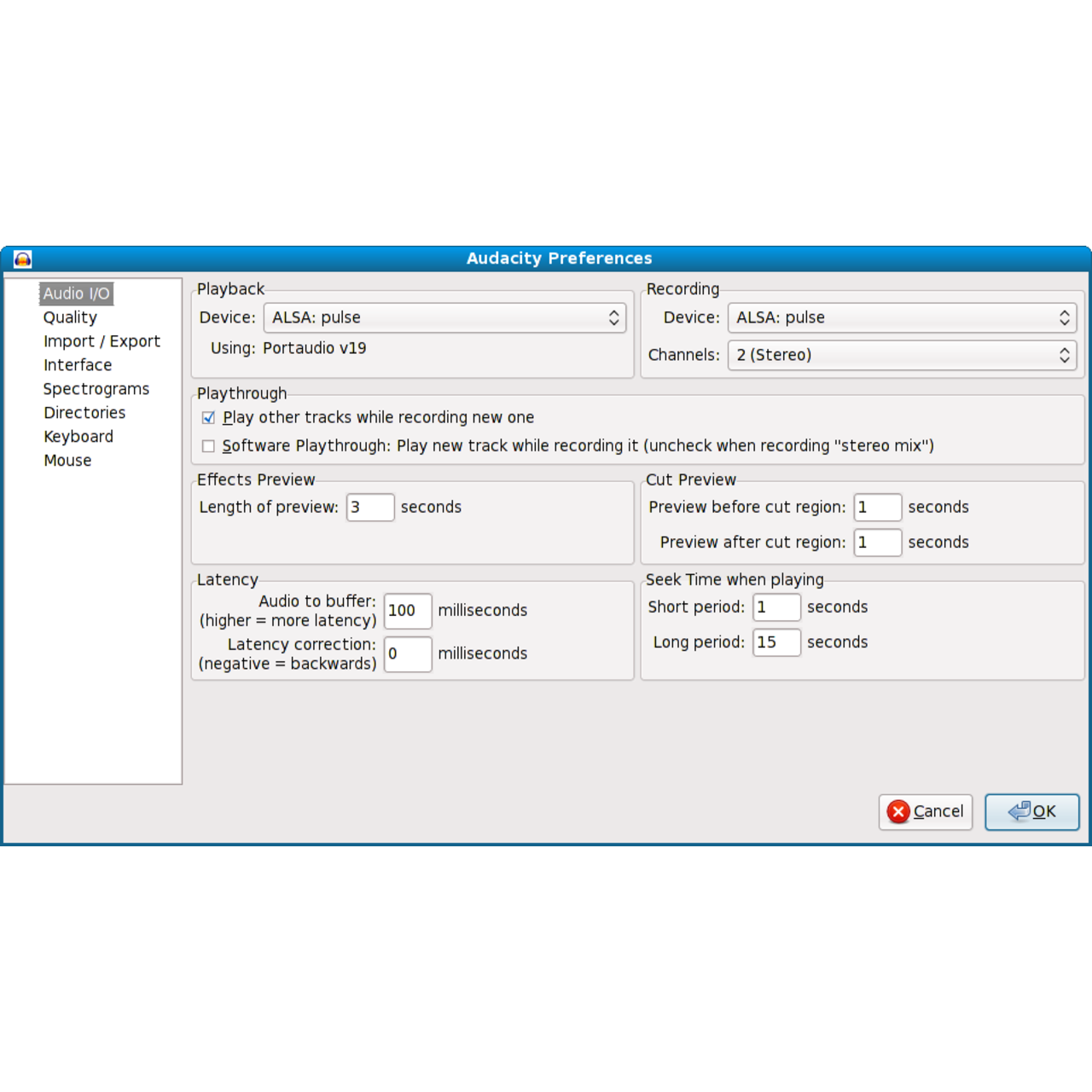
Task: Select Directories in the sidebar
Action: coord(84,413)
